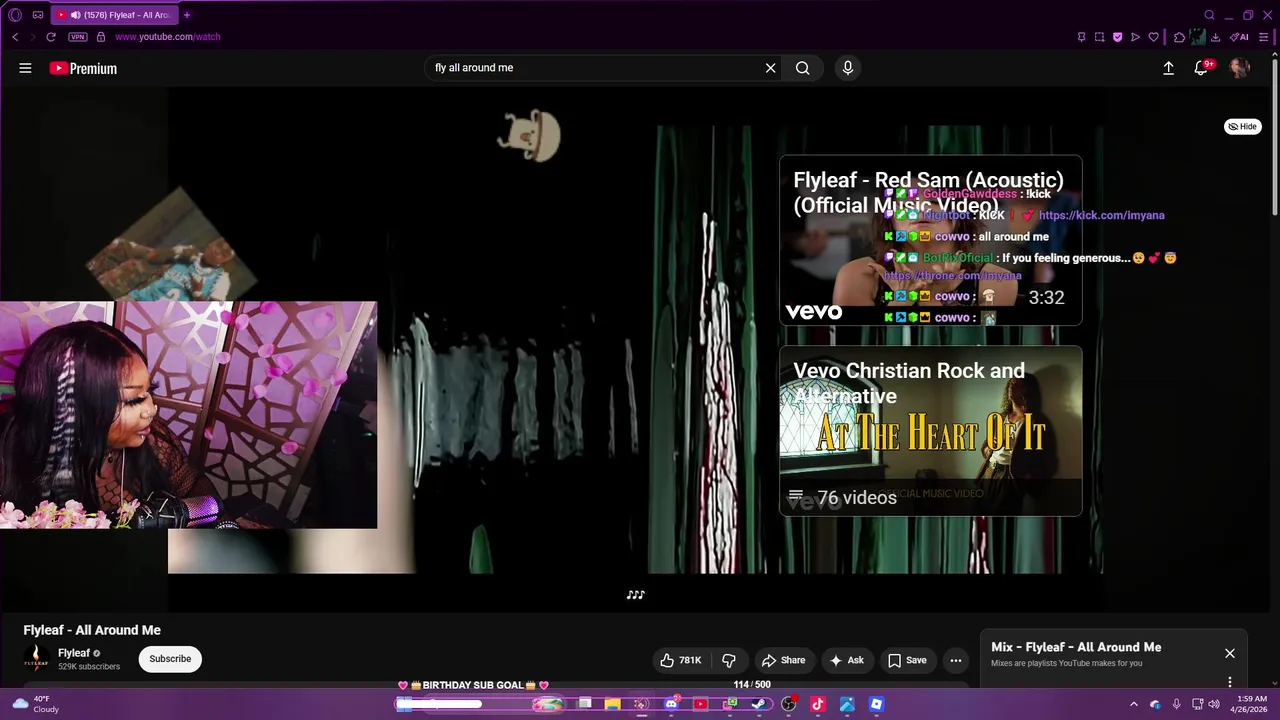Open Steam from the taskbar
The image size is (1280, 720).
(x=759, y=704)
